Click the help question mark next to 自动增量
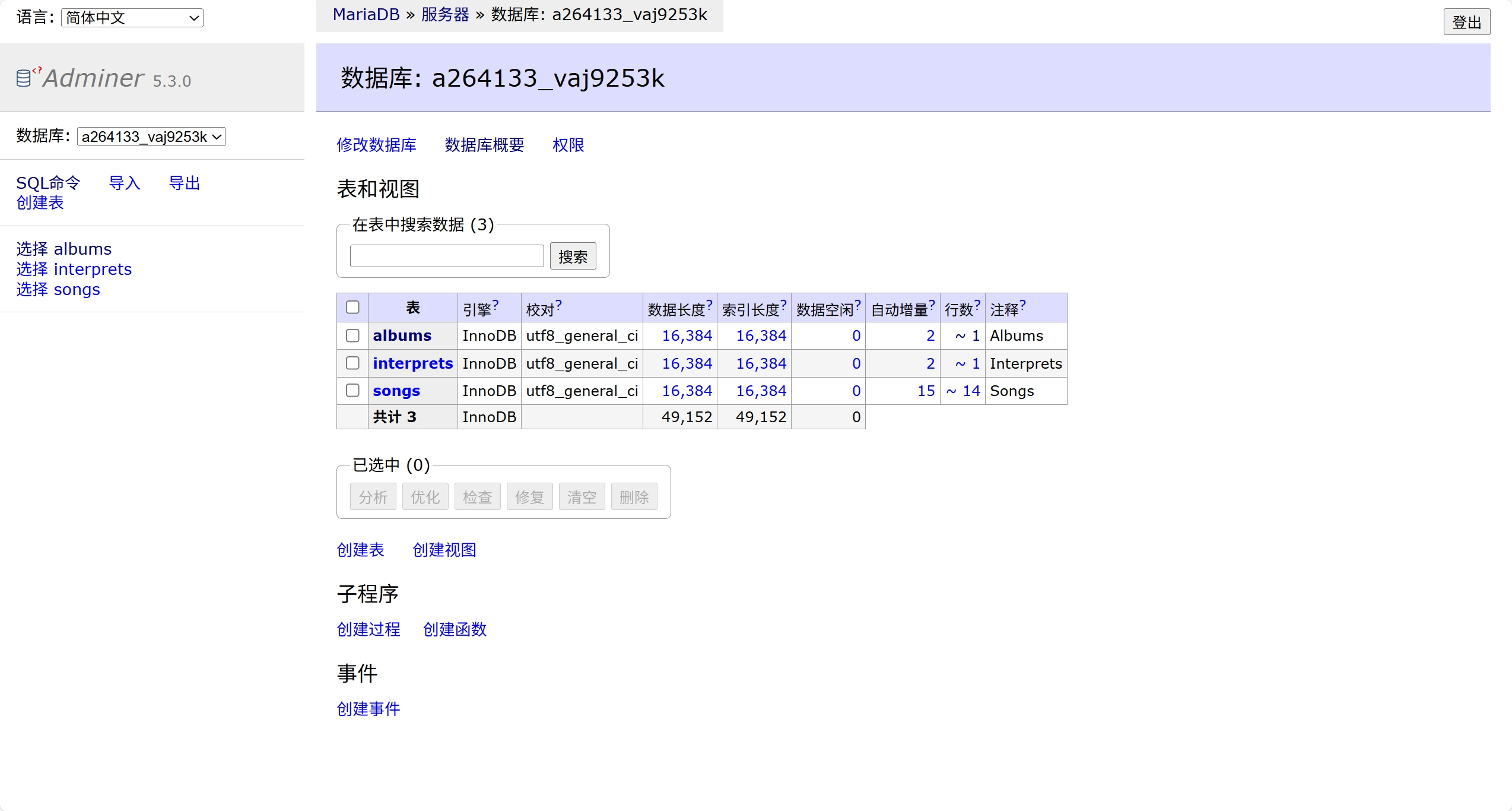 (932, 305)
